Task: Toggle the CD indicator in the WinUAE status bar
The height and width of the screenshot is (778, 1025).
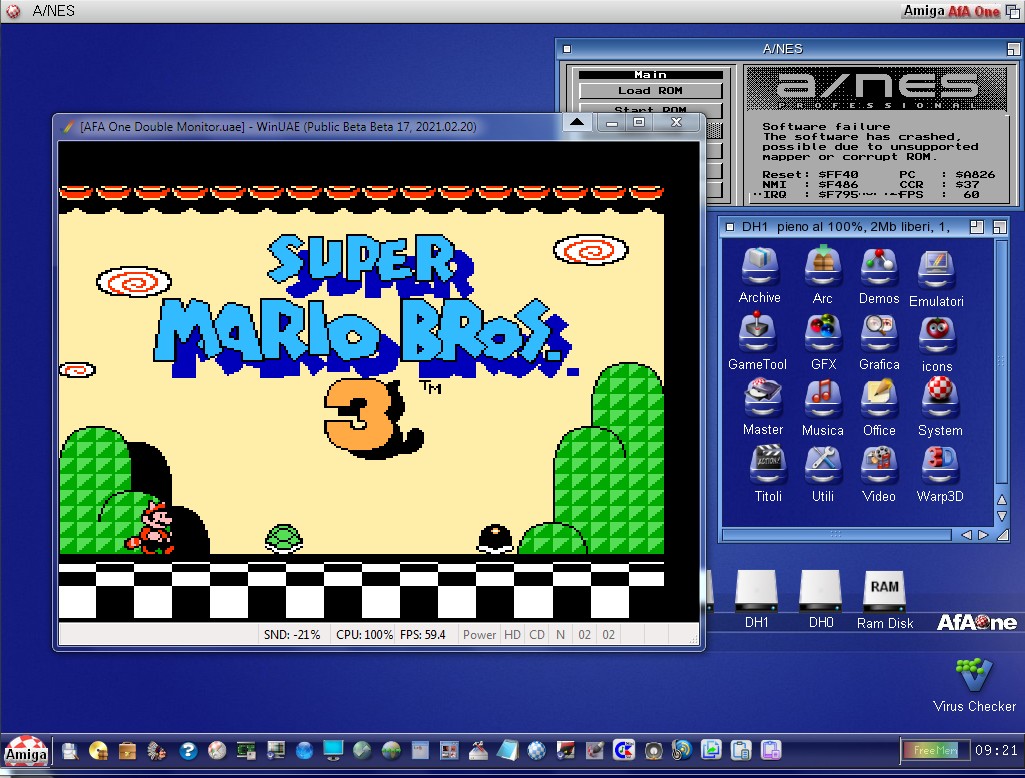Action: 537,635
